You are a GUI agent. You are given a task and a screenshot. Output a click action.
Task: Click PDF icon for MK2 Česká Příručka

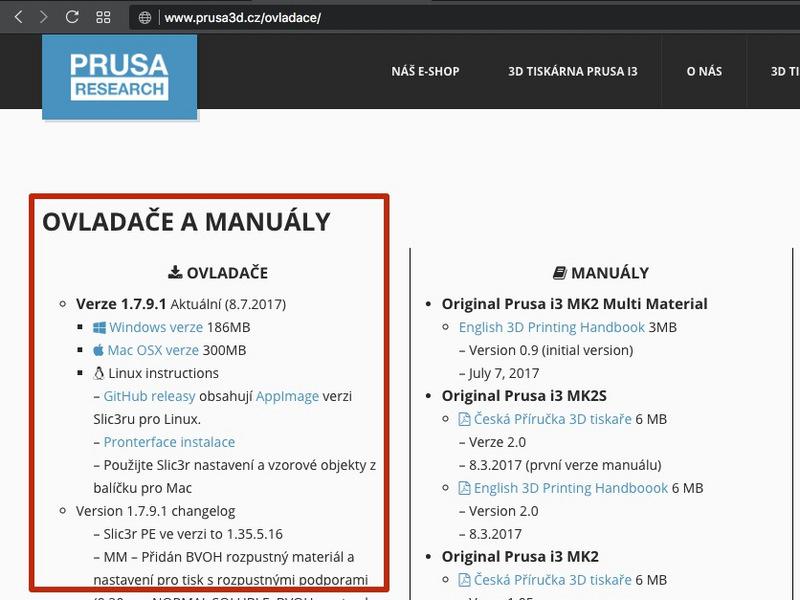[x=464, y=580]
